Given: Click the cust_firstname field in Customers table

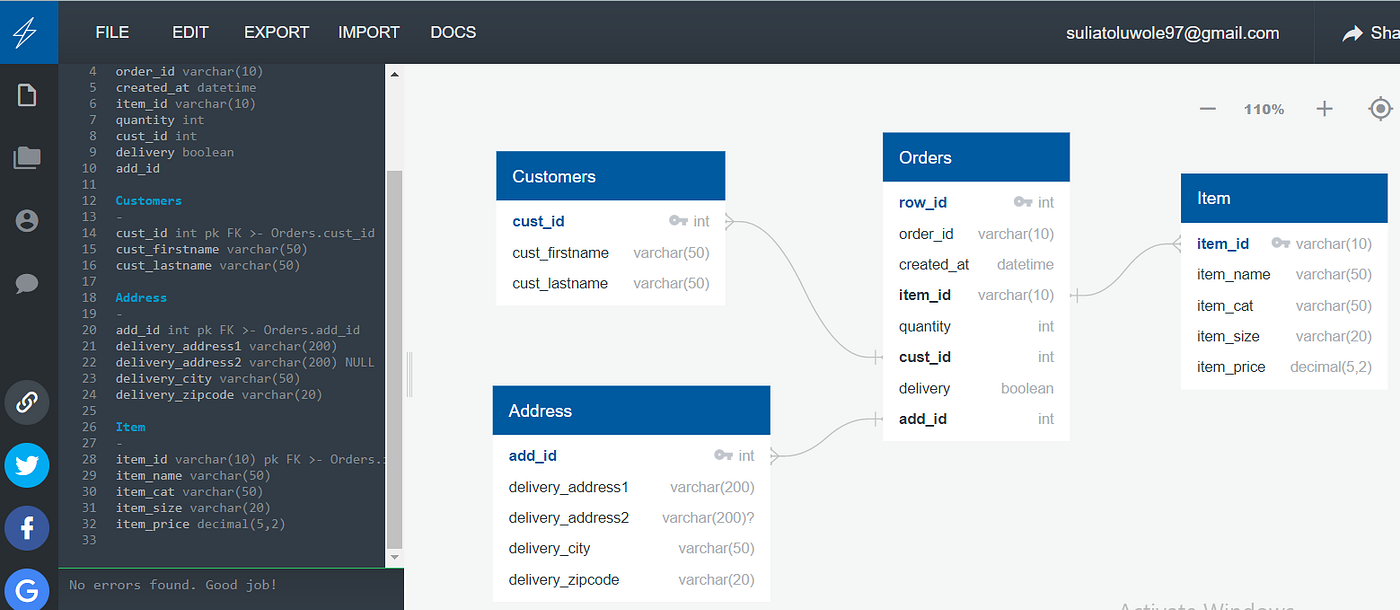Looking at the screenshot, I should click(610, 252).
